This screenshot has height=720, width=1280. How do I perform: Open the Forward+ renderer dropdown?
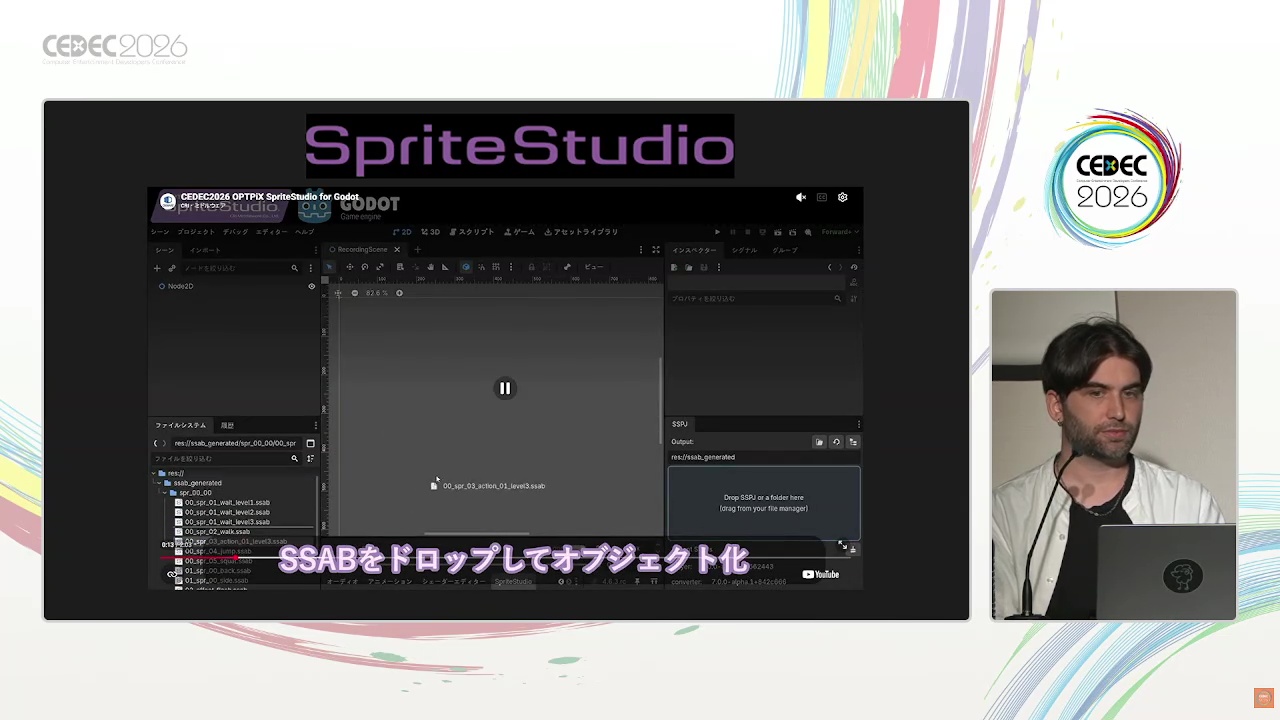pyautogui.click(x=839, y=232)
